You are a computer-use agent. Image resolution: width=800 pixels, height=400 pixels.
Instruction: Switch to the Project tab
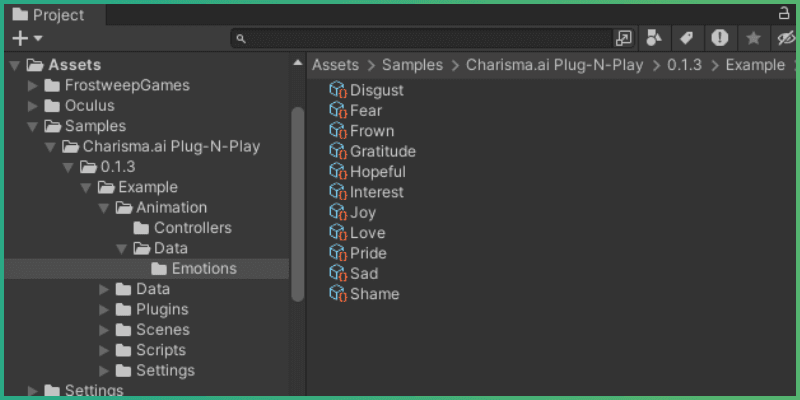pos(49,15)
